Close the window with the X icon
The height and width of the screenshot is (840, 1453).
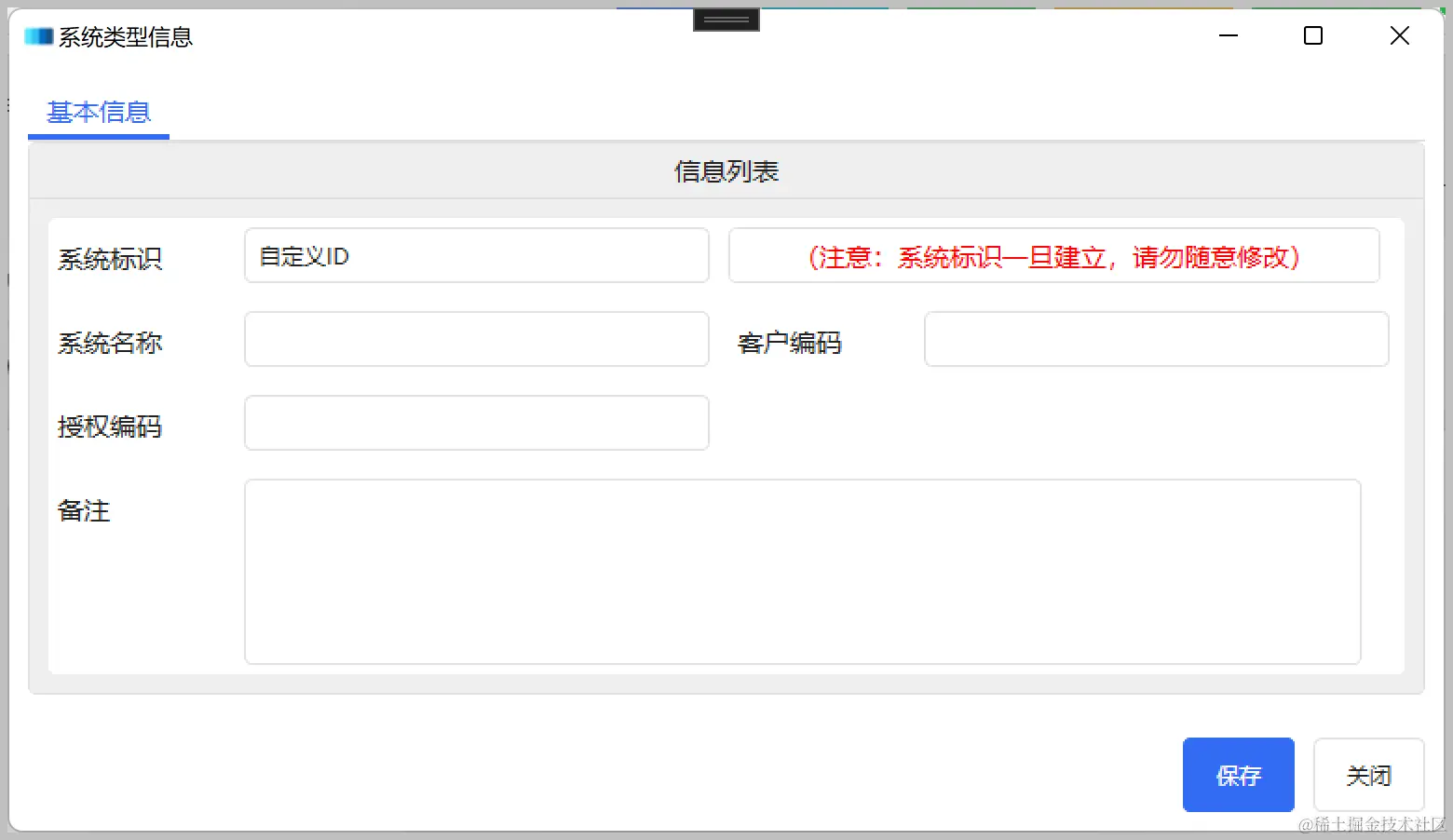(1399, 36)
